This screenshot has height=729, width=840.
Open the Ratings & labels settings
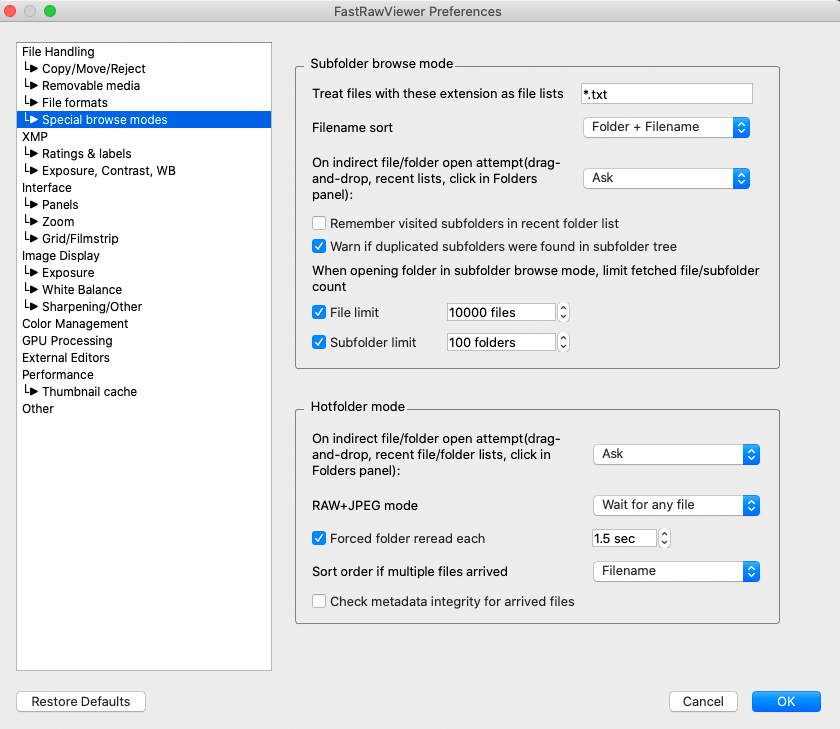point(86,154)
